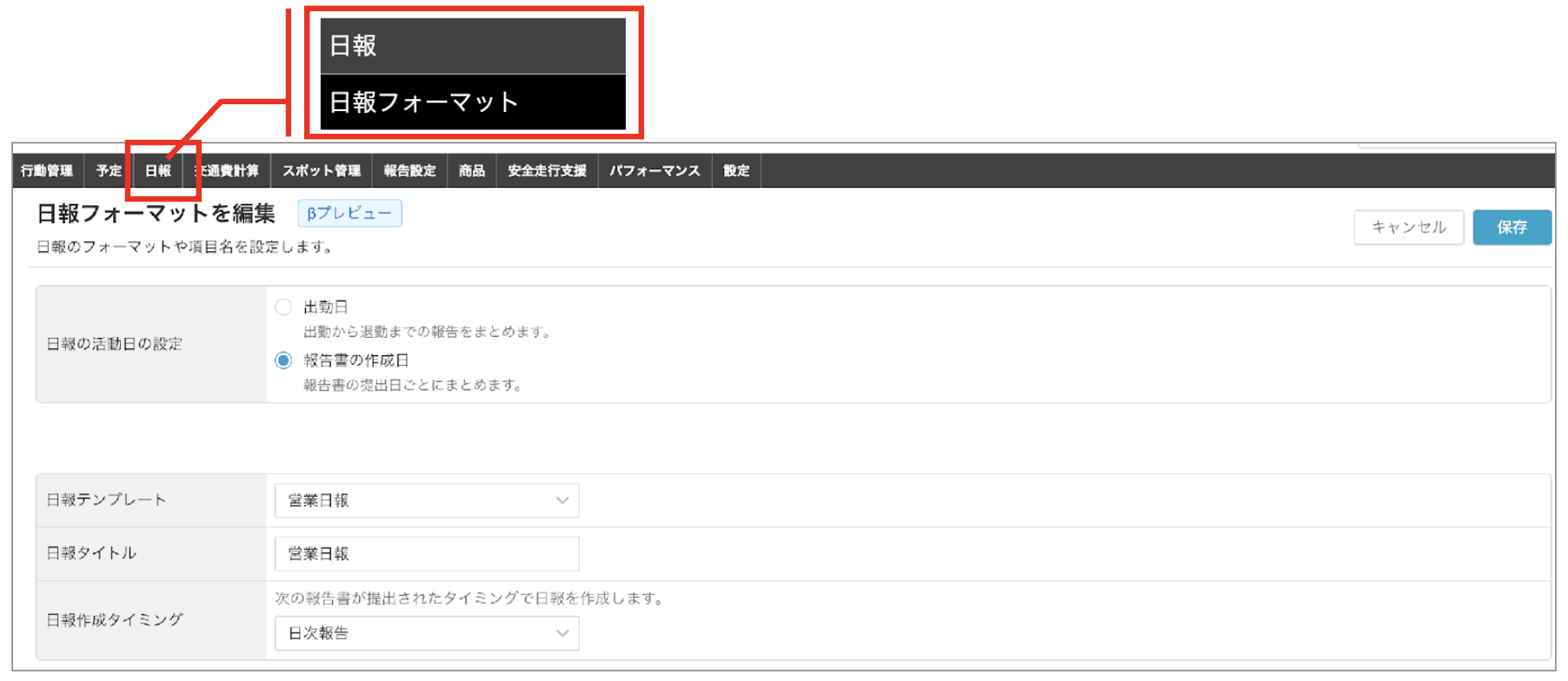Image resolution: width=1568 pixels, height=681 pixels.
Task: Open the 商品 menu
Action: [472, 170]
